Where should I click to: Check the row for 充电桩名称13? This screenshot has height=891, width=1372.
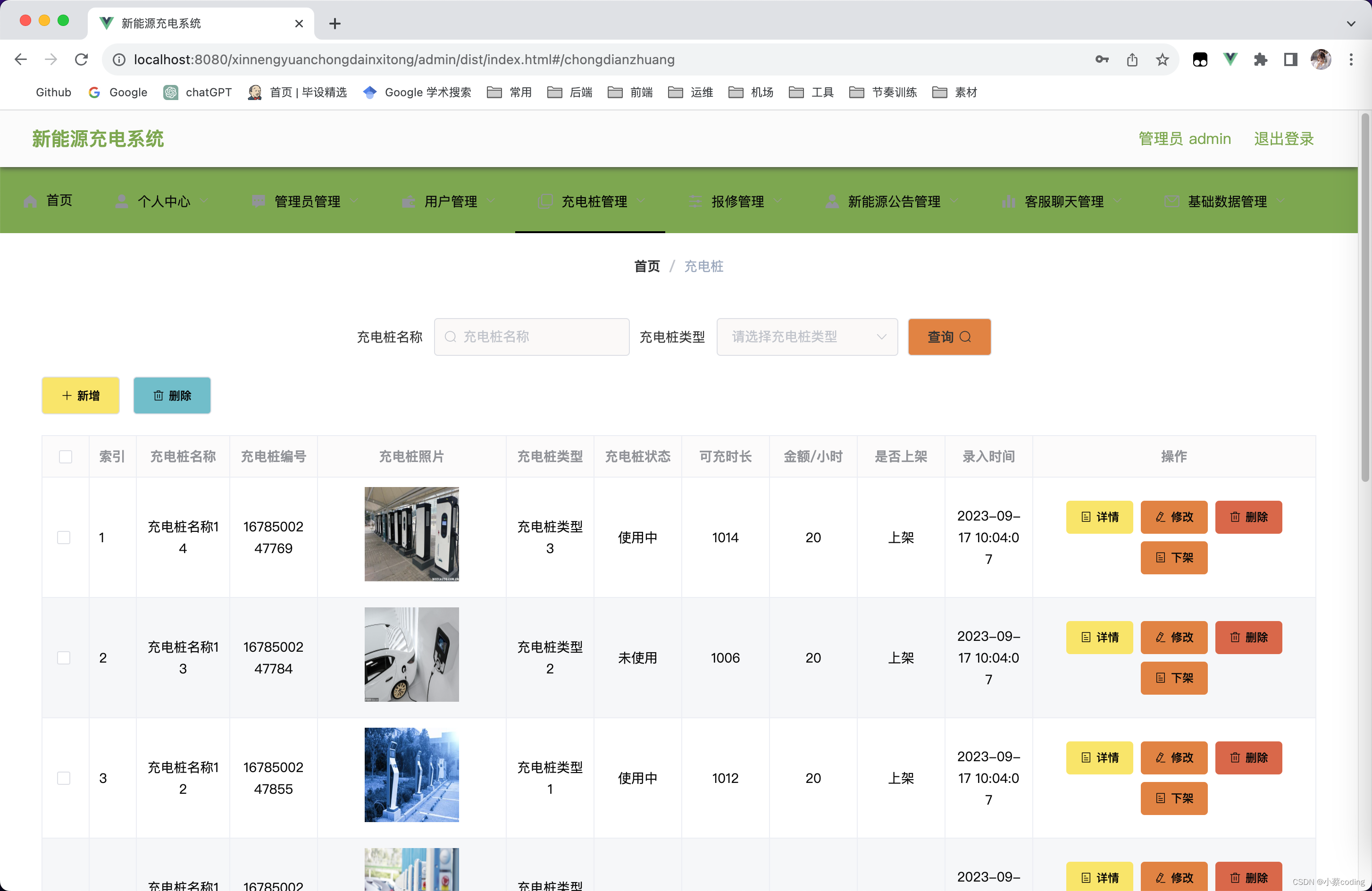[64, 658]
